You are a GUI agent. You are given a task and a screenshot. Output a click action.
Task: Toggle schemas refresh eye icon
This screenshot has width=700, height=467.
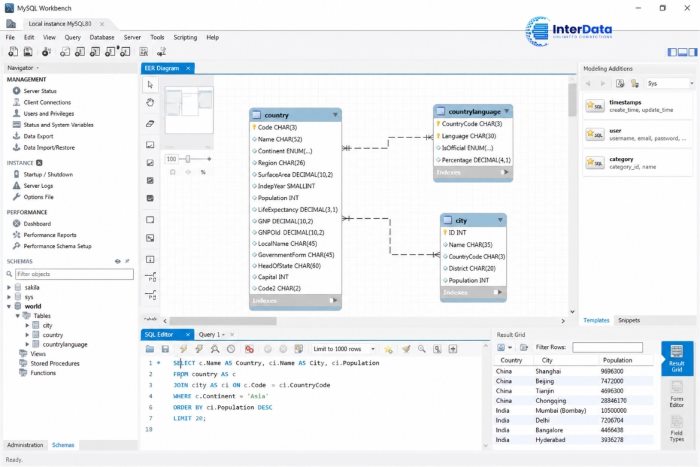pos(117,261)
